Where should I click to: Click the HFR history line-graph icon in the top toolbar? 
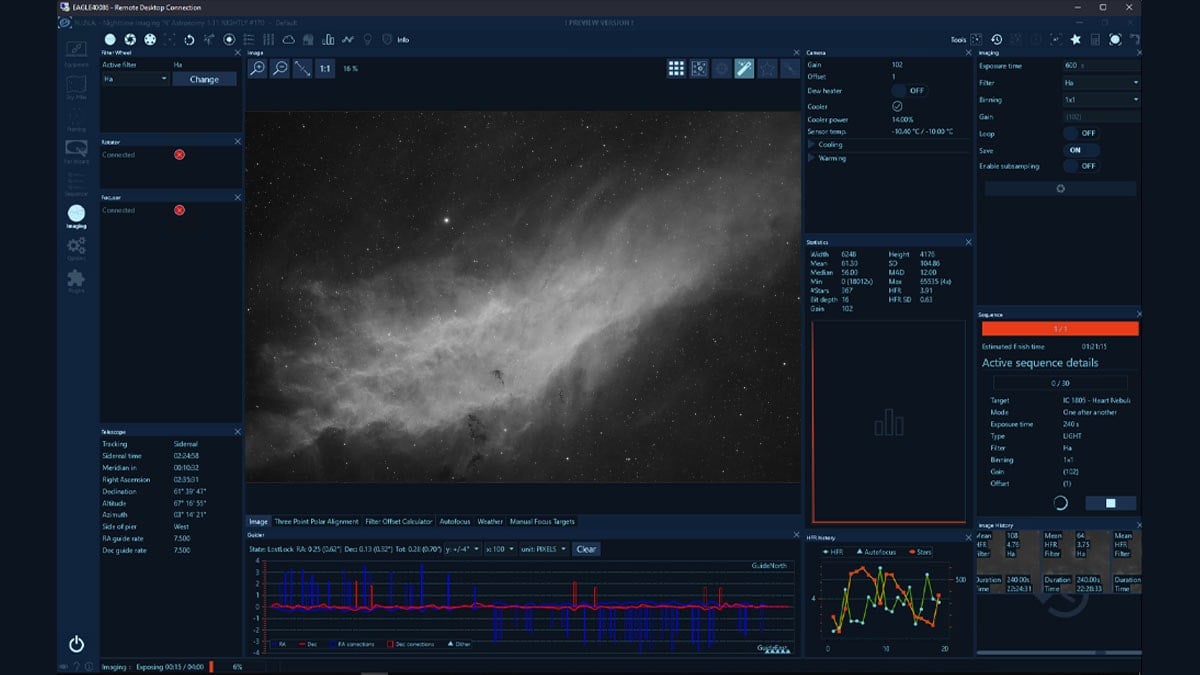[x=348, y=40]
